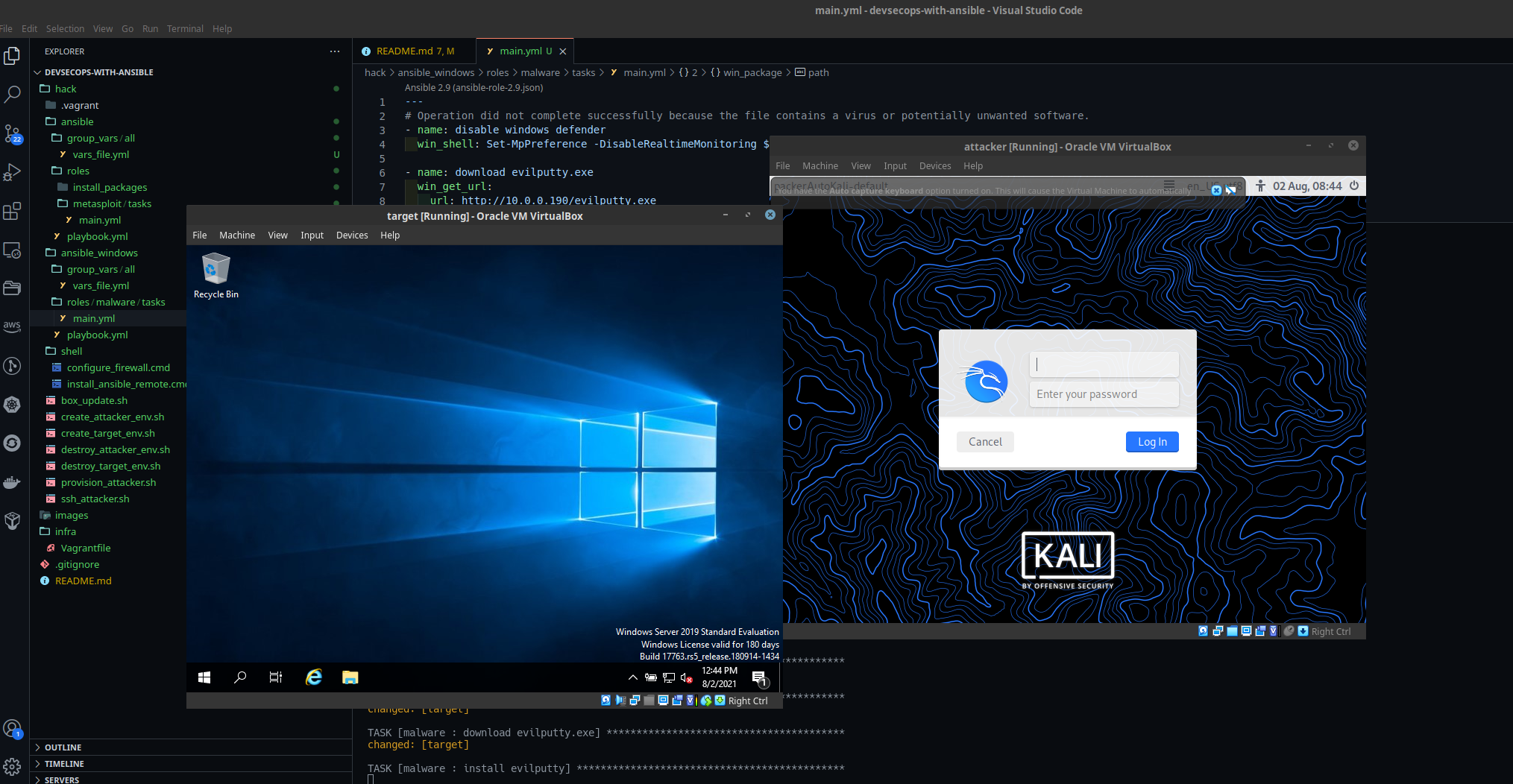1513x784 pixels.
Task: Open the Recycle Bin desktop icon
Action: tap(216, 276)
